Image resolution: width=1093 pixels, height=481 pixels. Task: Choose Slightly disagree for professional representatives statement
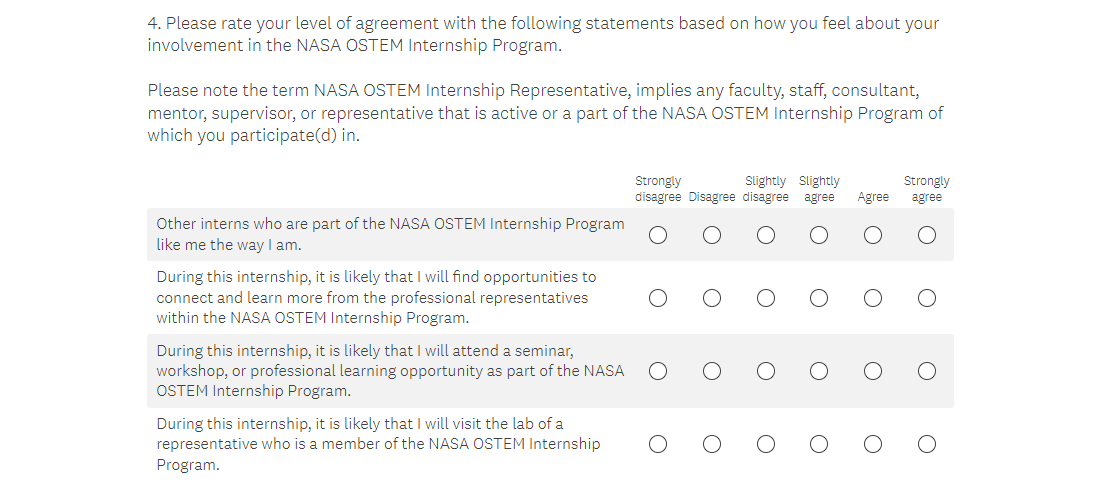pyautogui.click(x=766, y=298)
